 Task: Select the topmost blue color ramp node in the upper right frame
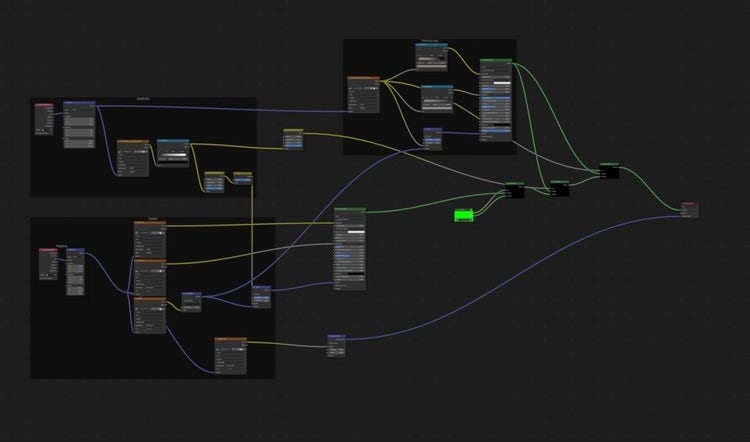431,56
